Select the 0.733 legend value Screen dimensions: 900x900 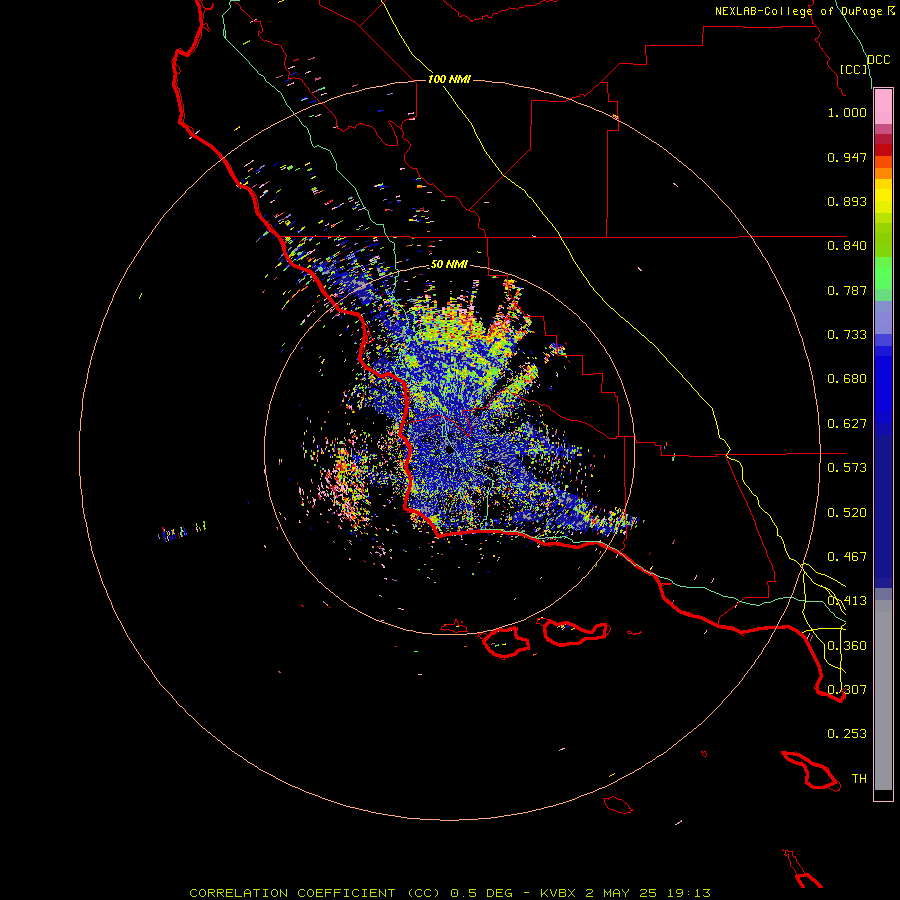847,335
